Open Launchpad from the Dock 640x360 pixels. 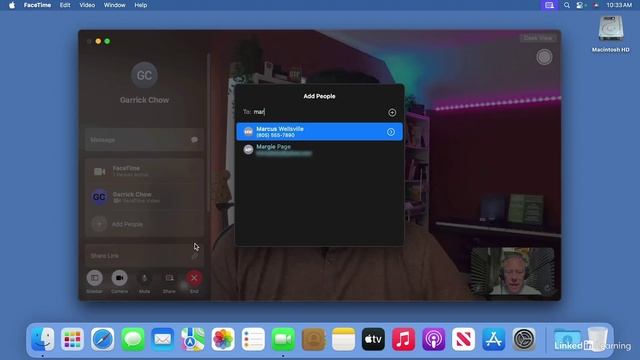[x=72, y=339]
